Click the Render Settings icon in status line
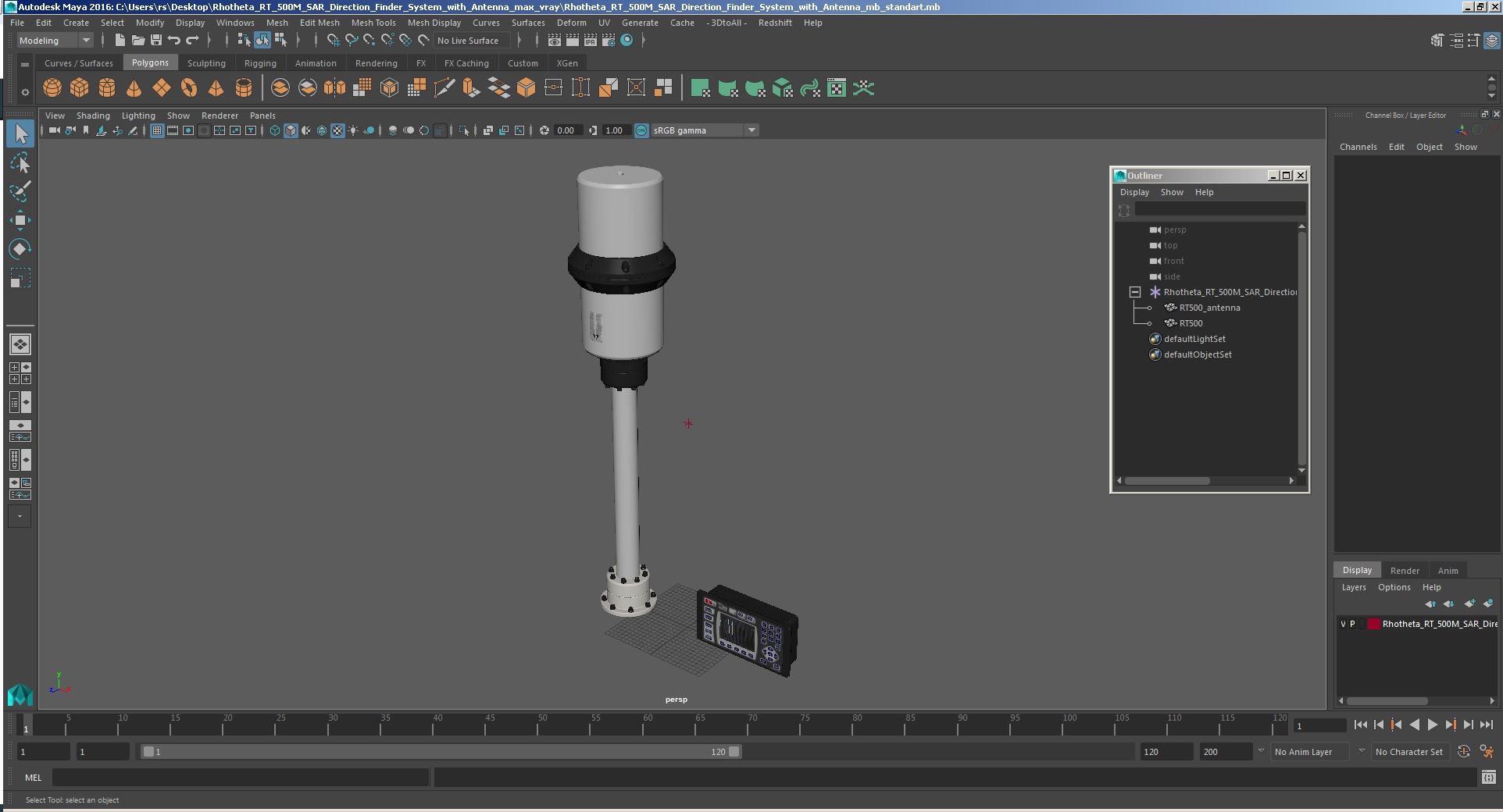The image size is (1503, 812). [609, 41]
